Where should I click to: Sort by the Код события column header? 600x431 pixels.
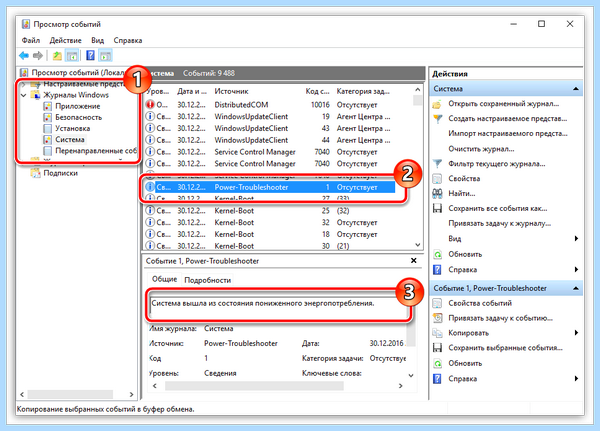pyautogui.click(x=318, y=91)
